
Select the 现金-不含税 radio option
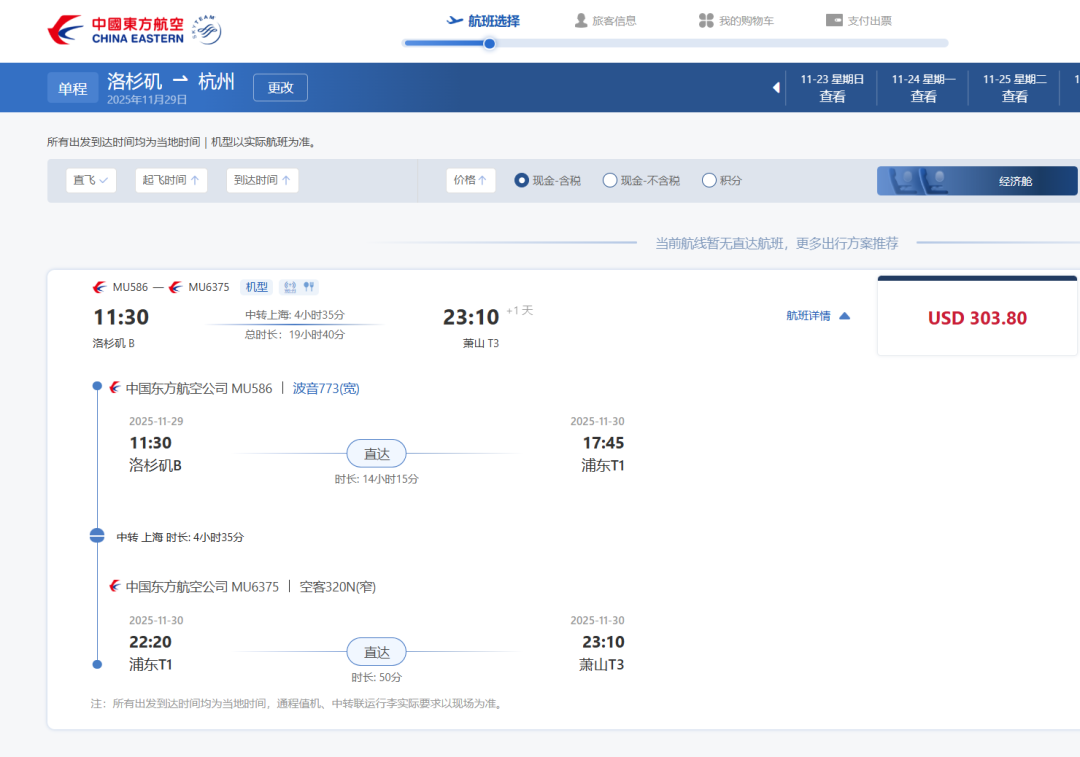coord(609,181)
